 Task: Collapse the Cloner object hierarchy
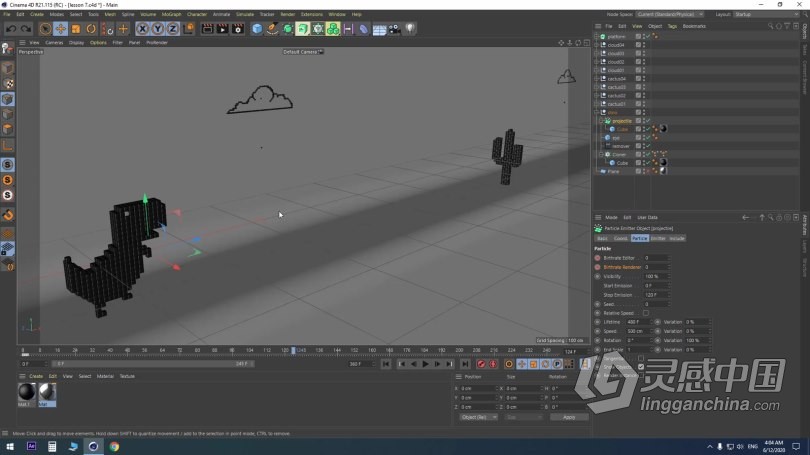[601, 154]
